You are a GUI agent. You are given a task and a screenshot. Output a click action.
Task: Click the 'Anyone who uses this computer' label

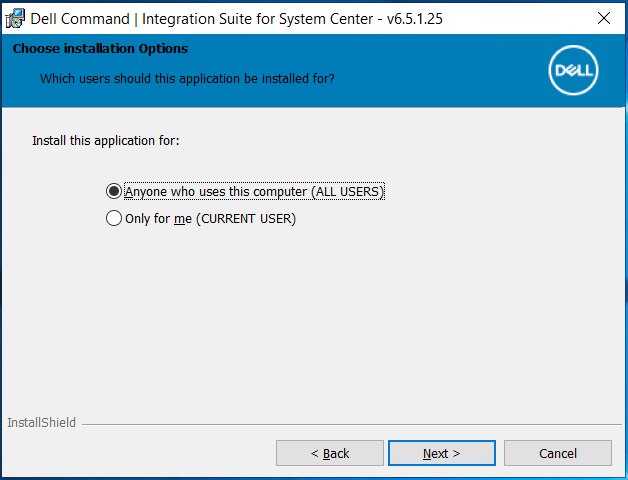point(215,191)
